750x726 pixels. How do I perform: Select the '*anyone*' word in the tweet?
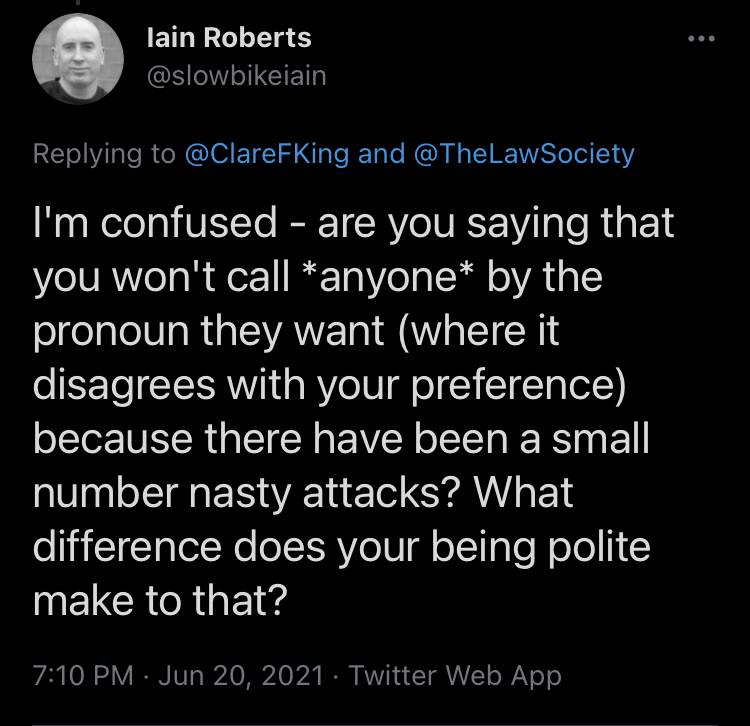point(388,277)
